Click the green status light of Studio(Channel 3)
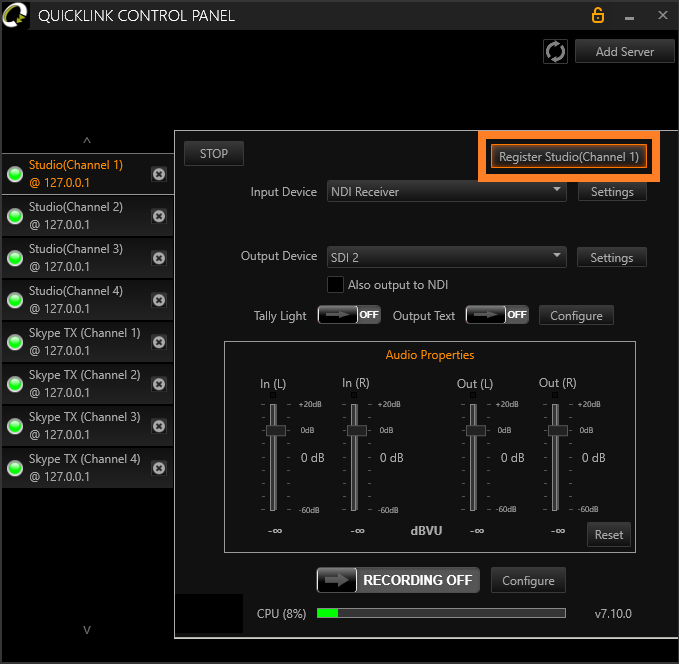The height and width of the screenshot is (664, 679). point(15,258)
